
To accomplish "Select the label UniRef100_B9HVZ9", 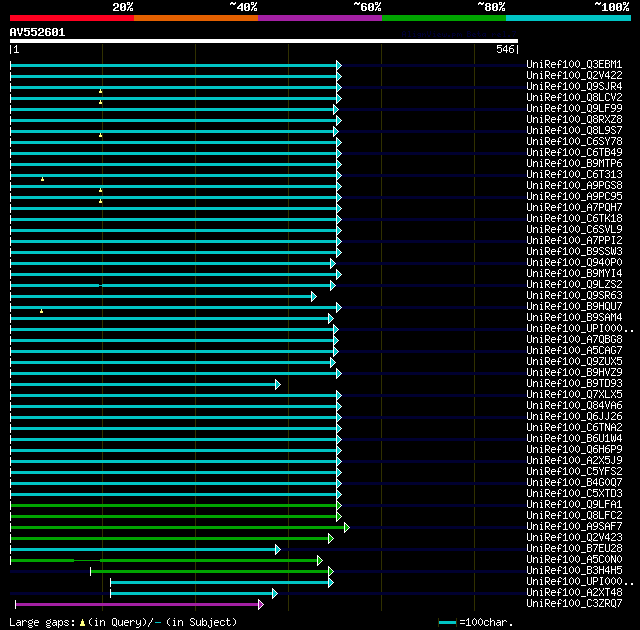I will (574, 373).
